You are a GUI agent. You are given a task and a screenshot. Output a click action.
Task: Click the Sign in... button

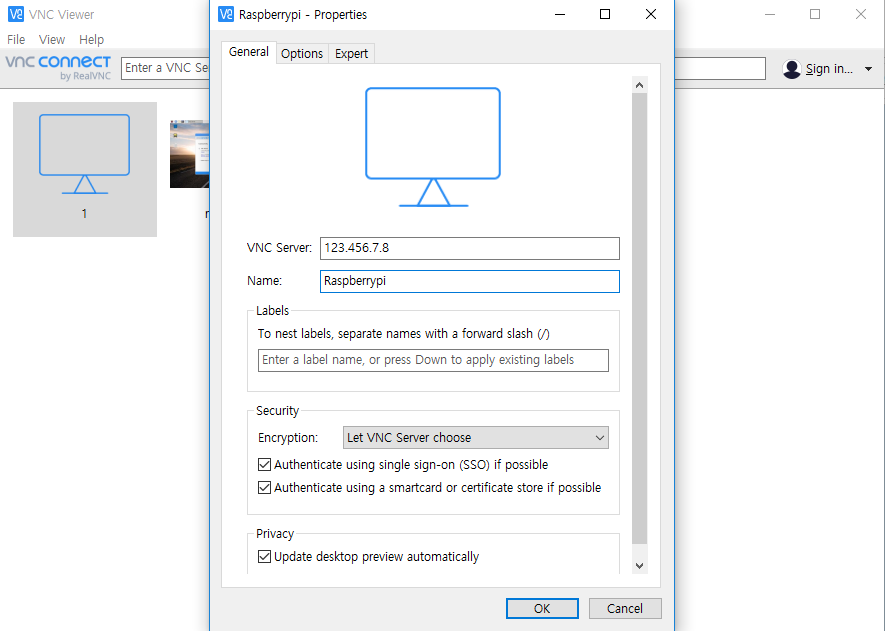tap(829, 69)
